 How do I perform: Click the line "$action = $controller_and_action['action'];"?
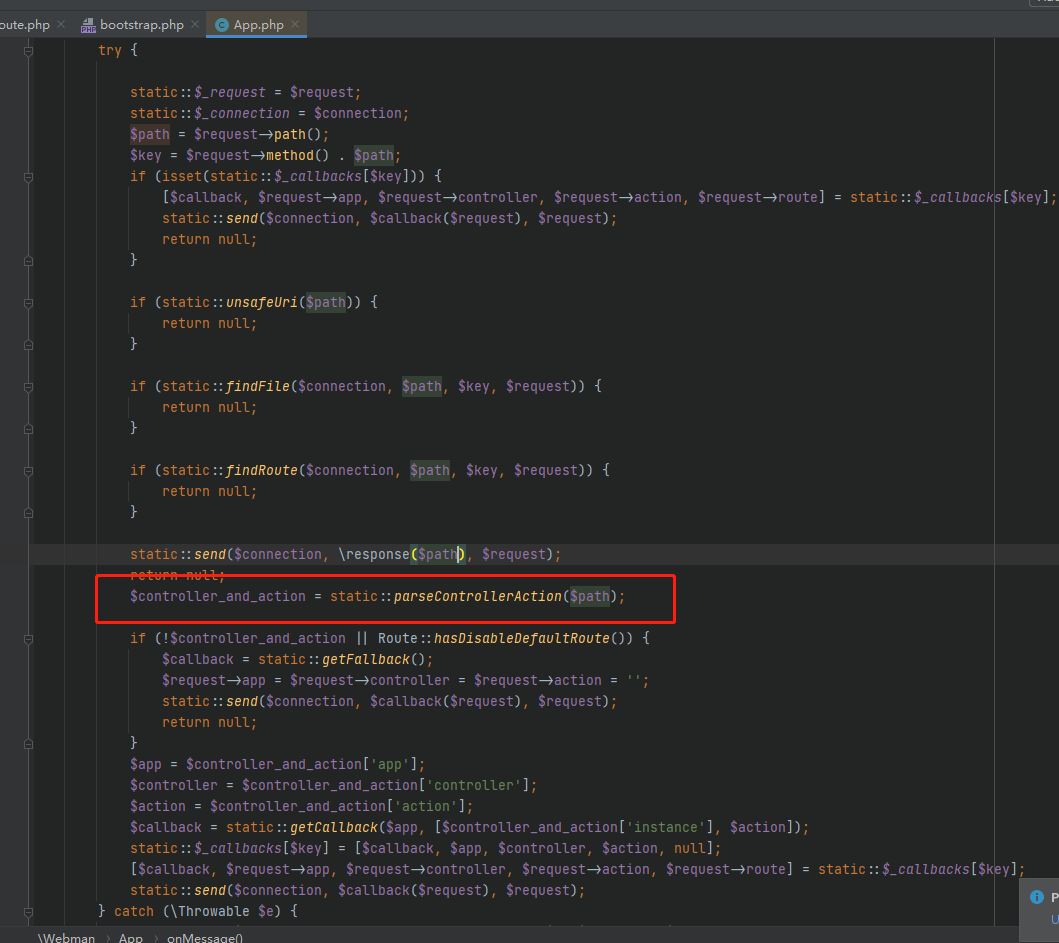(x=302, y=807)
